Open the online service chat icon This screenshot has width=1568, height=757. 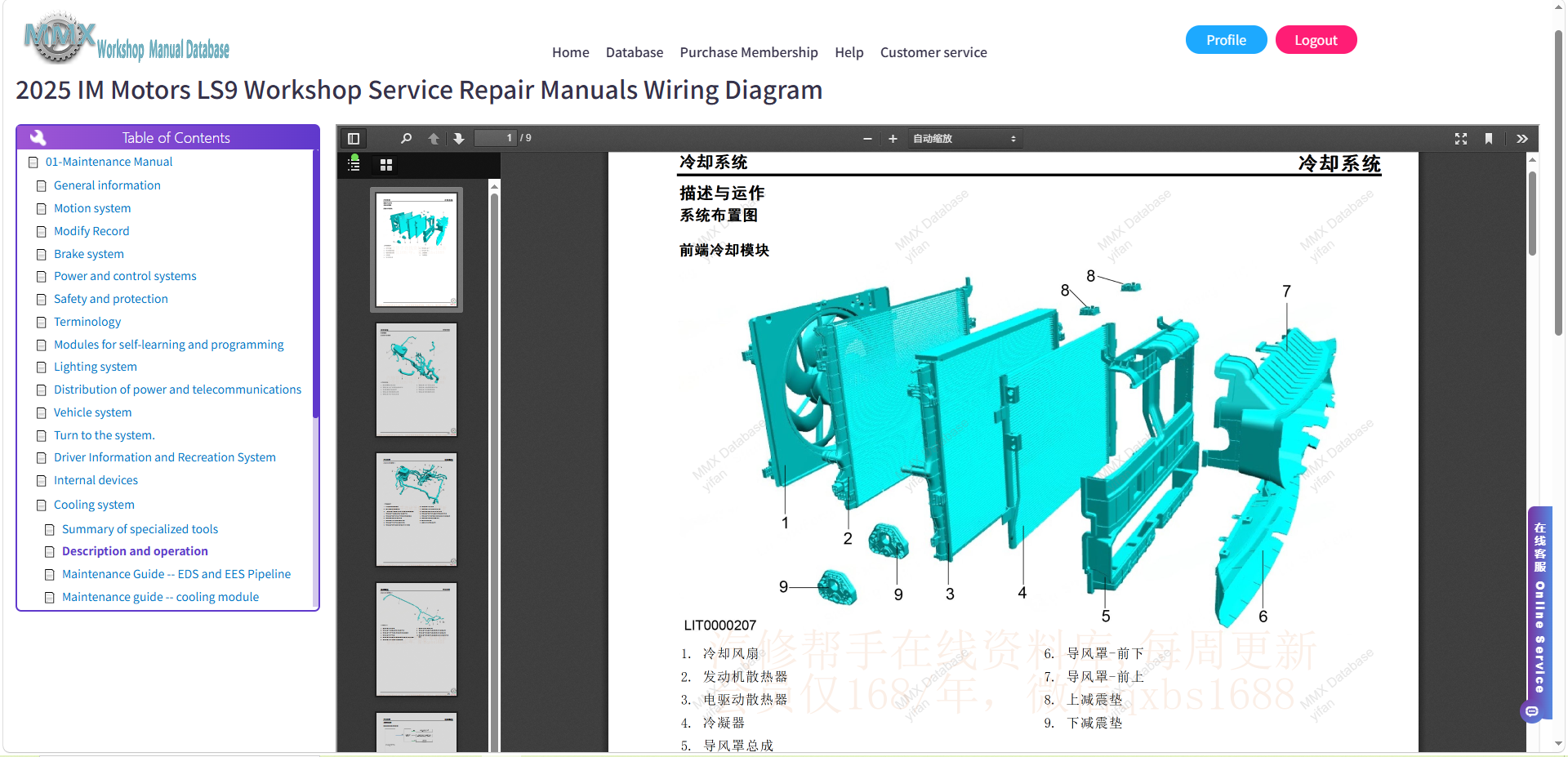[x=1532, y=712]
